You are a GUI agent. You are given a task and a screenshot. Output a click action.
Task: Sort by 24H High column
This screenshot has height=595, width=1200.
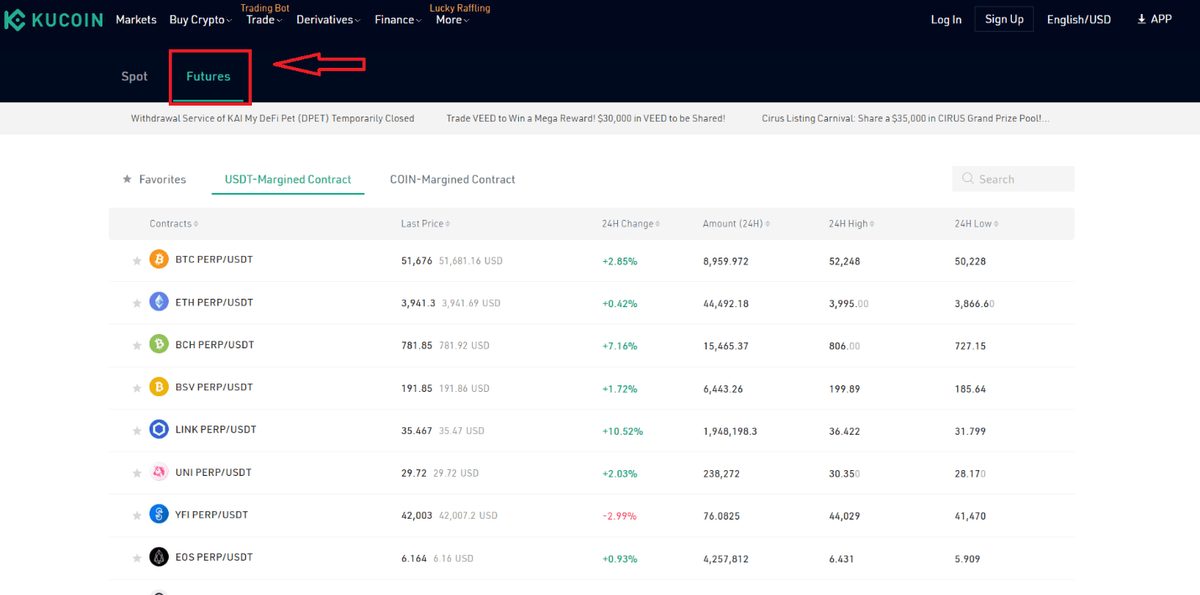[x=852, y=224]
